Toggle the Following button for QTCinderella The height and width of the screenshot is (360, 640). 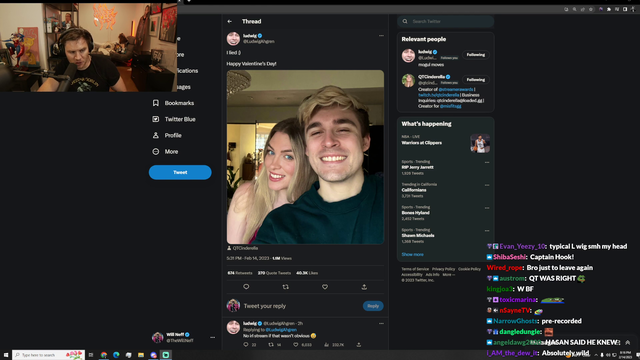point(476,80)
